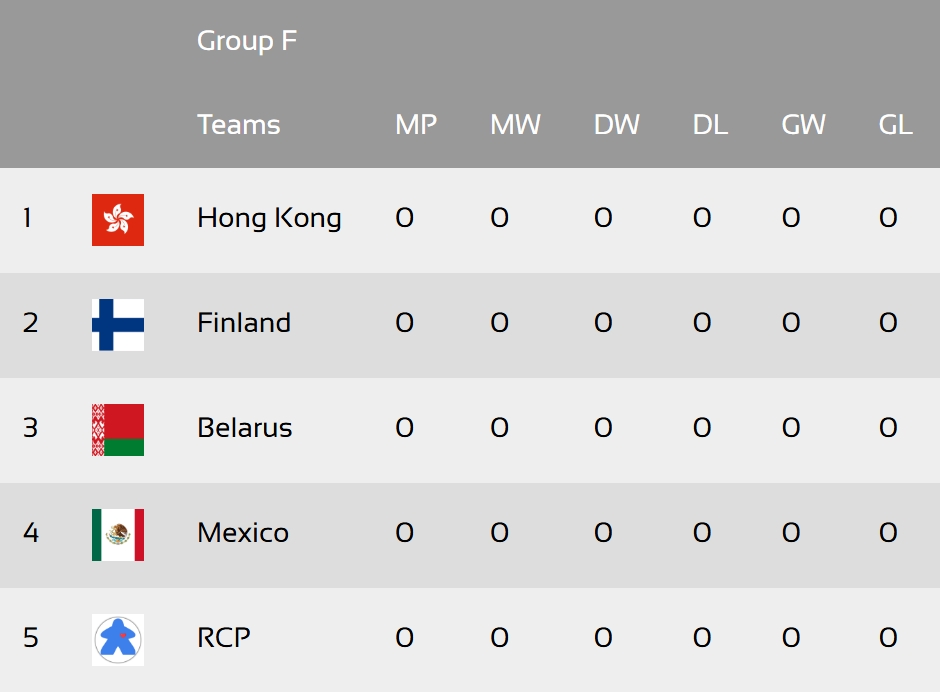Click the RCP blue meeple logo
940x692 pixels.
(118, 639)
